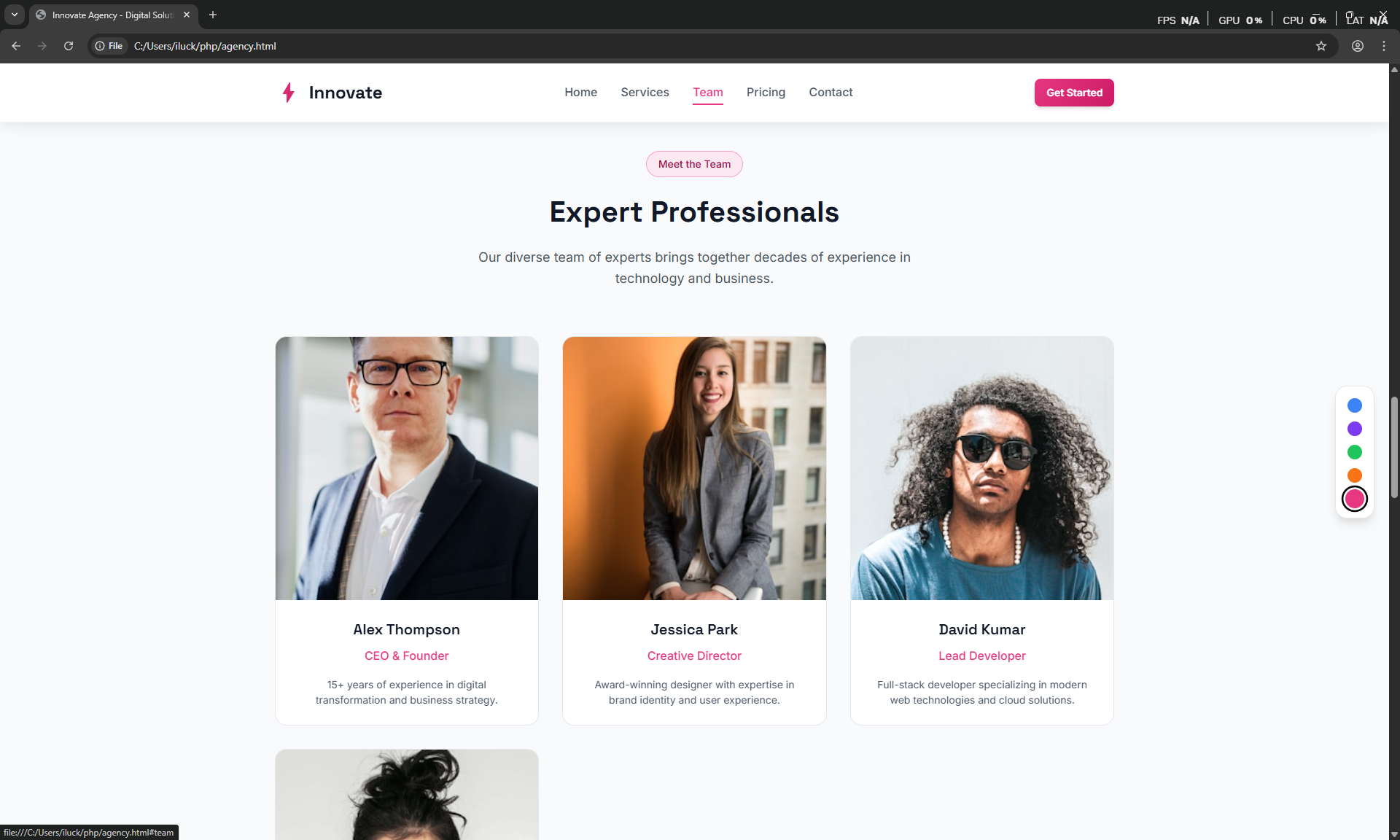Navigate to the Pricing section
This screenshot has height=840, width=1400.
tap(766, 93)
